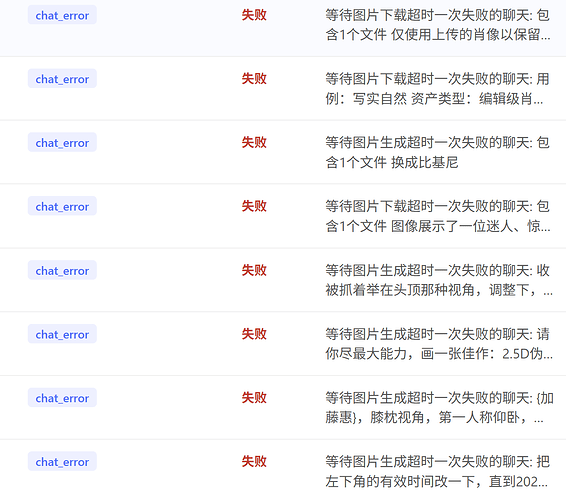Select 失败 status in the 2.5D伪 row
Image resolution: width=566 pixels, height=500 pixels.
point(254,334)
